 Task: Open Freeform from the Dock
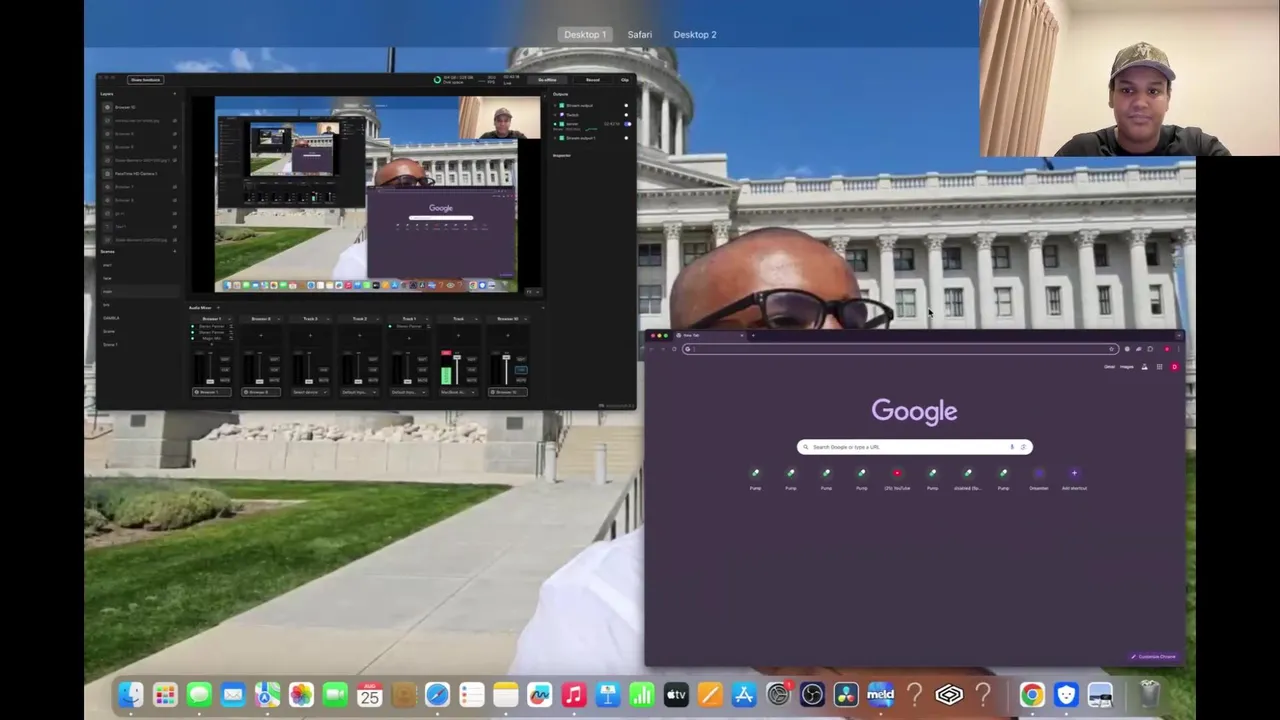pos(539,694)
